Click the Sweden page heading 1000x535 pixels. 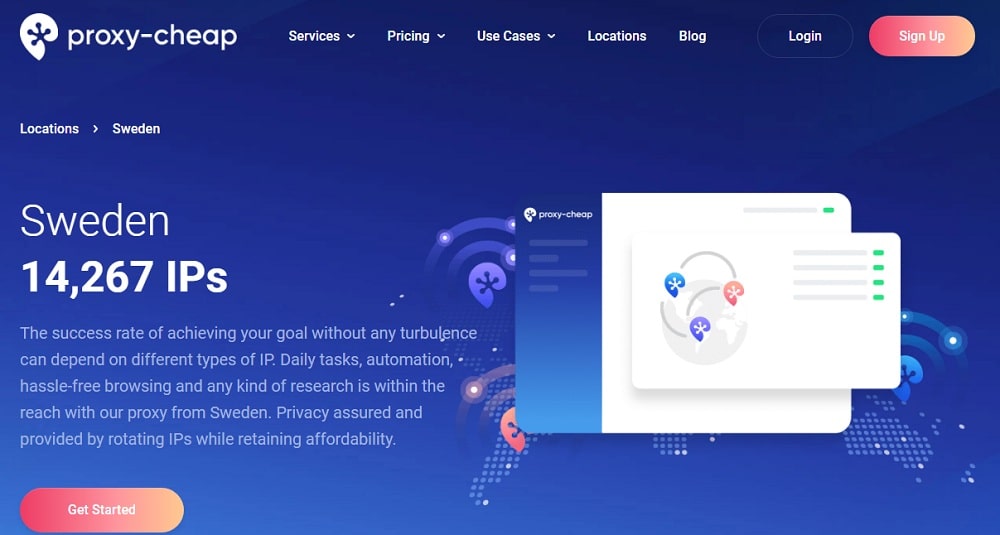point(94,221)
